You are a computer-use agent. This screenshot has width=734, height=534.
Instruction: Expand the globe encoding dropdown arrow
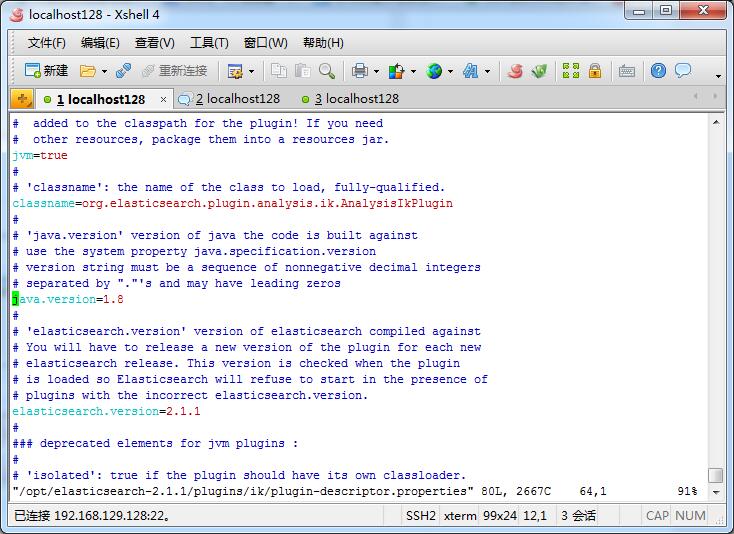450,72
